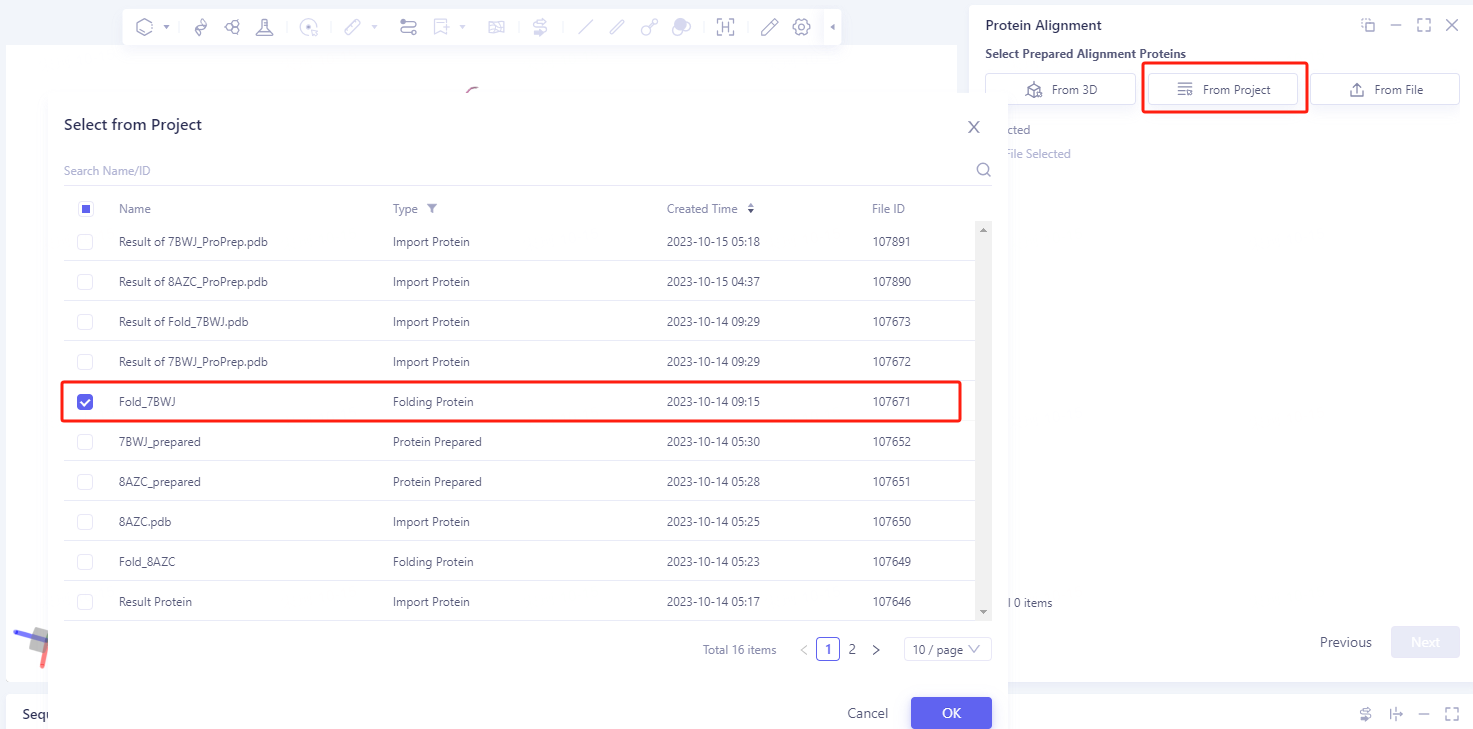
Task: Open the hexagon tool dropdown arrow
Action: tap(166, 28)
